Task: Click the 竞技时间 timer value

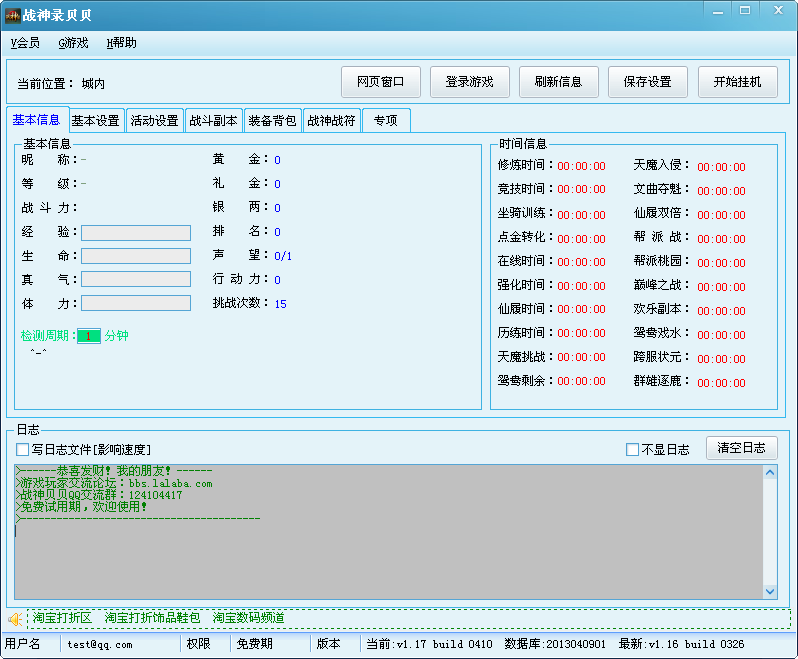Action: (x=581, y=190)
